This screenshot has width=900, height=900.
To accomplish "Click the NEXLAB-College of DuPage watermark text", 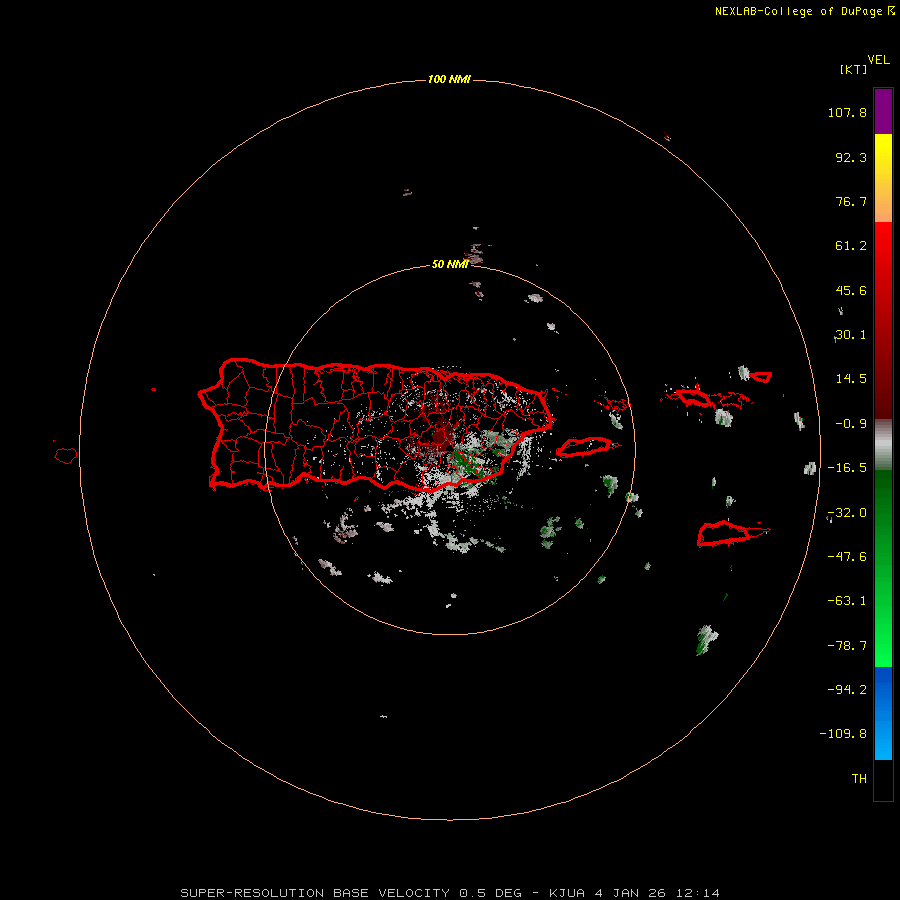I will click(805, 11).
